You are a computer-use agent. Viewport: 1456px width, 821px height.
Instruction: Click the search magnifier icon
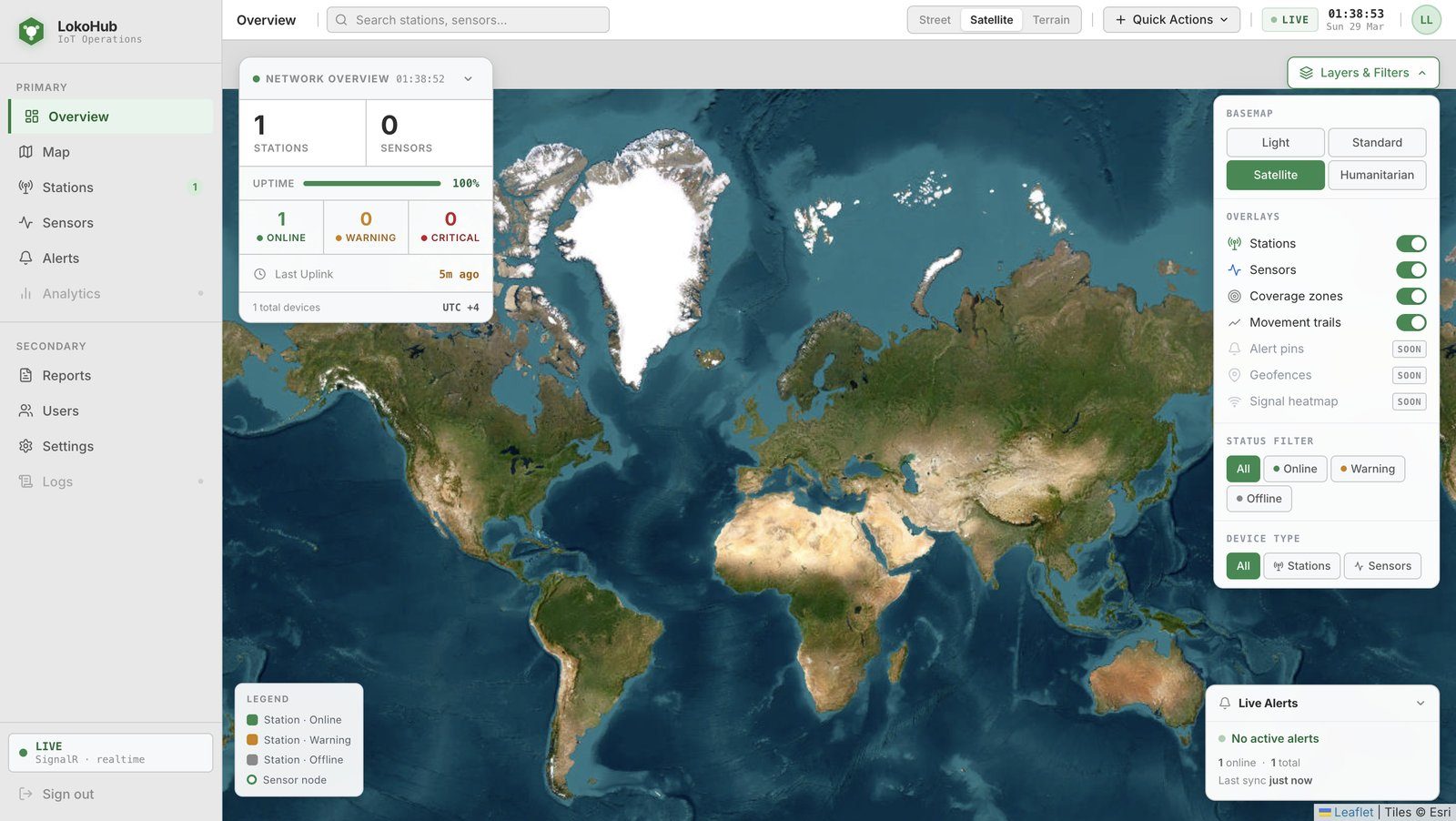[341, 20]
